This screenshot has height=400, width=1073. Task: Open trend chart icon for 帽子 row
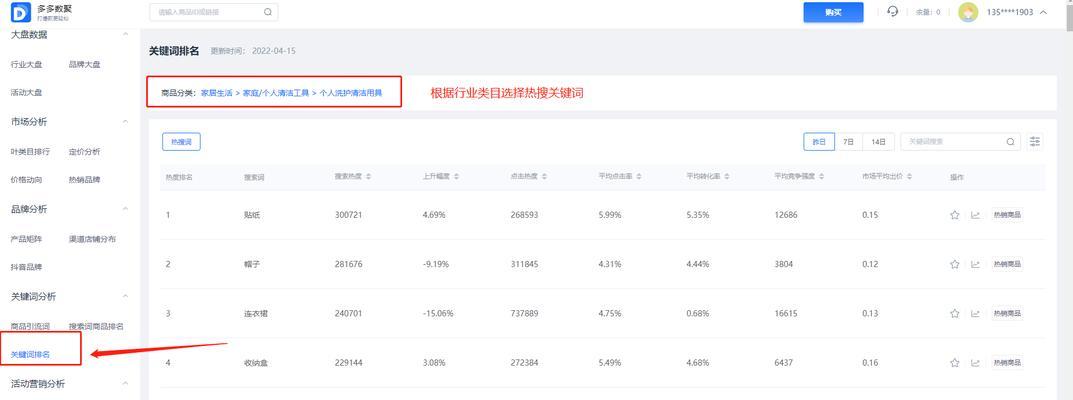(x=975, y=264)
